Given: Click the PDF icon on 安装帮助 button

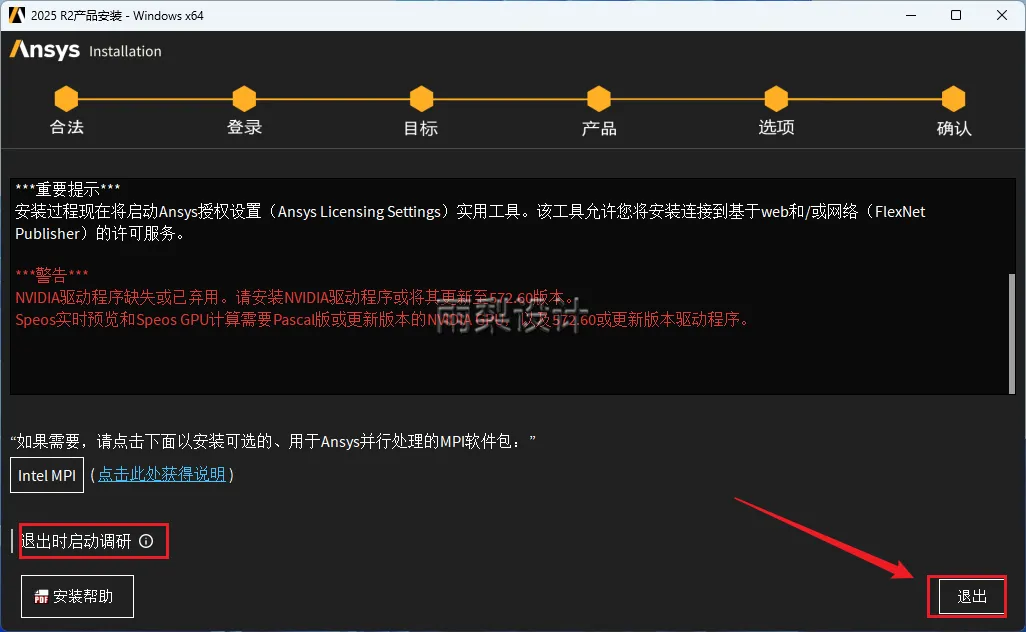Looking at the screenshot, I should point(41,597).
